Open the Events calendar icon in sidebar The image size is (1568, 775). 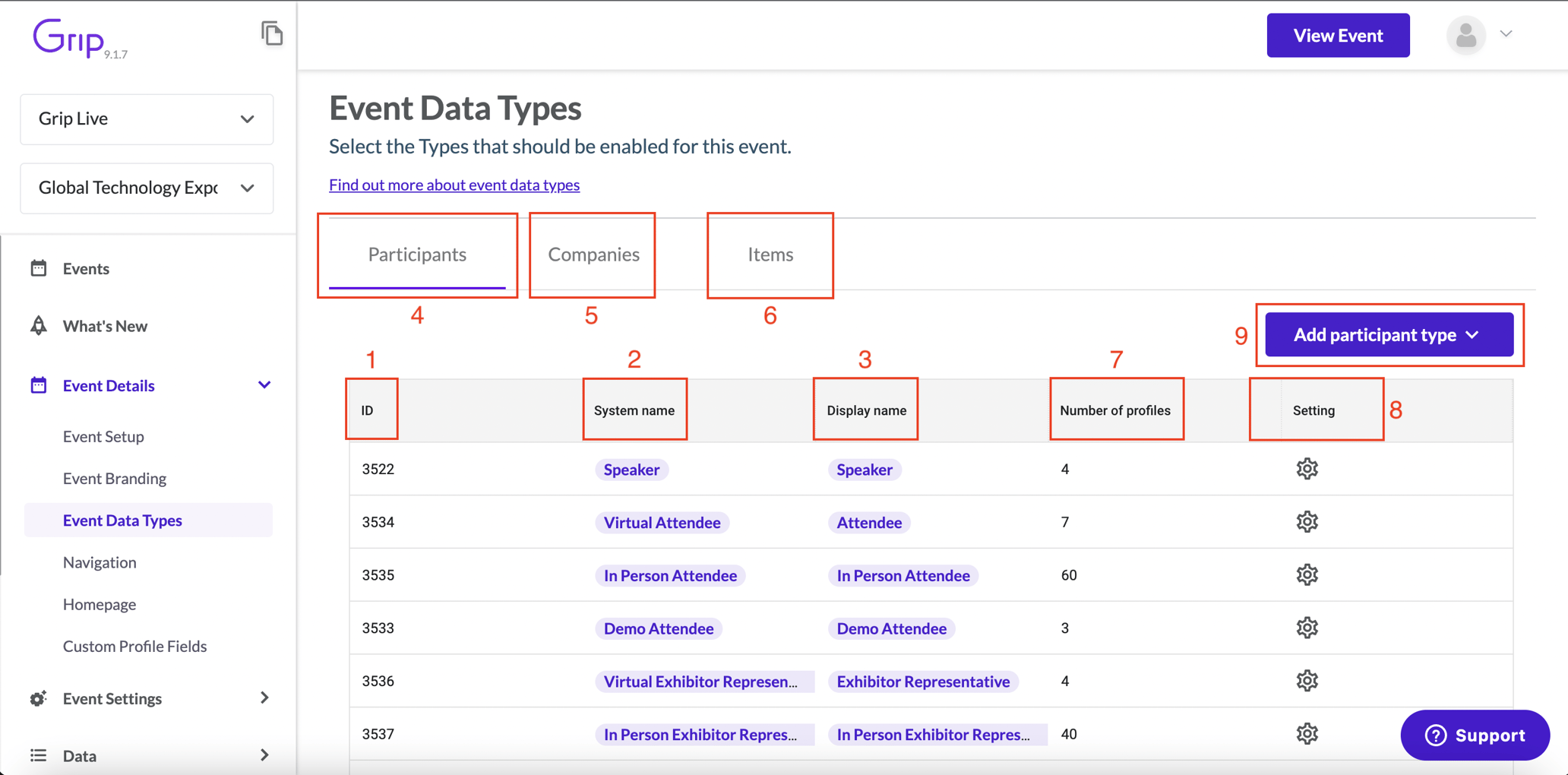pos(40,268)
